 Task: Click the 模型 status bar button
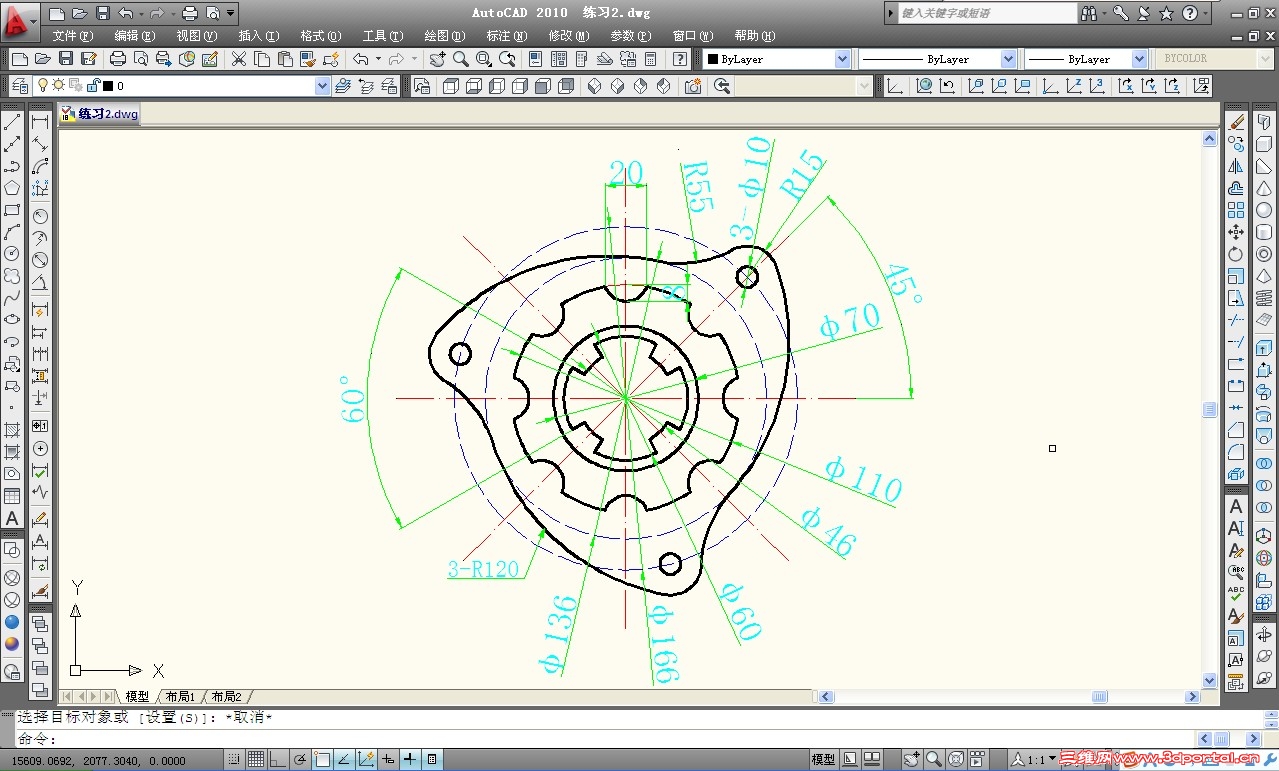click(x=823, y=759)
